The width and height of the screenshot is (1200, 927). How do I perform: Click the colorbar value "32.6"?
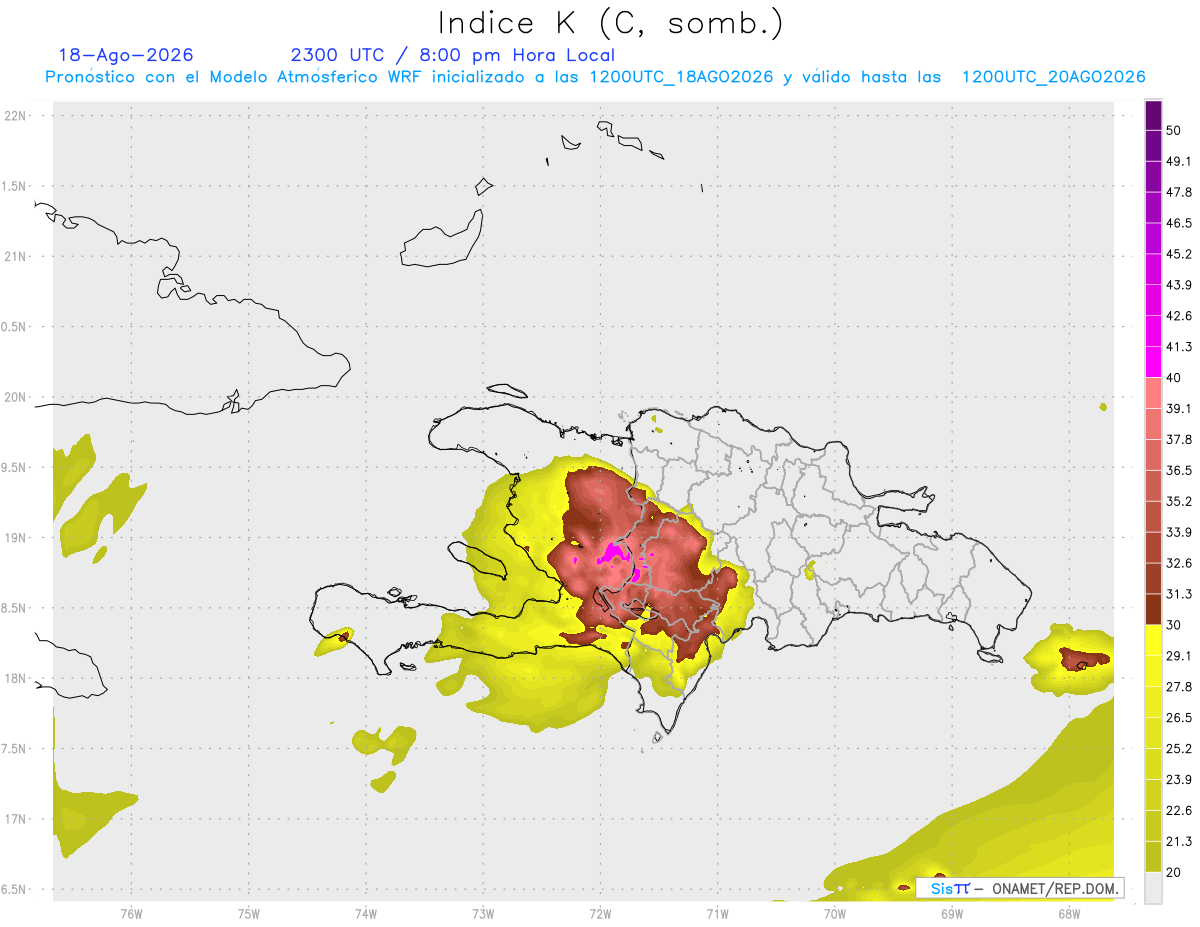[1179, 563]
